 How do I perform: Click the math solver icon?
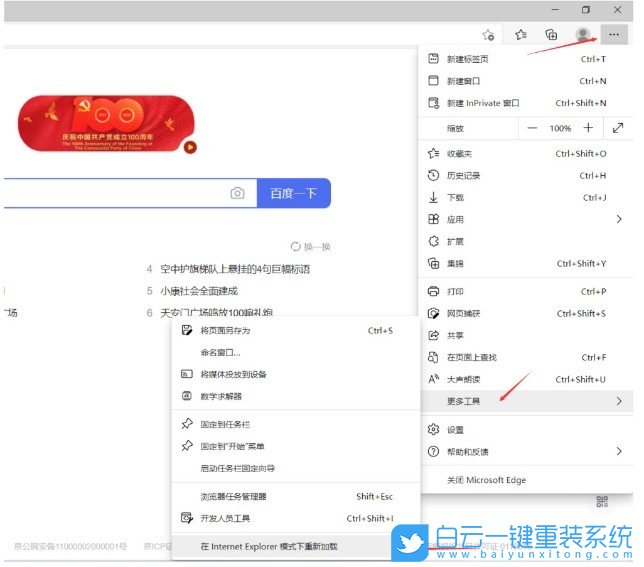click(x=187, y=396)
